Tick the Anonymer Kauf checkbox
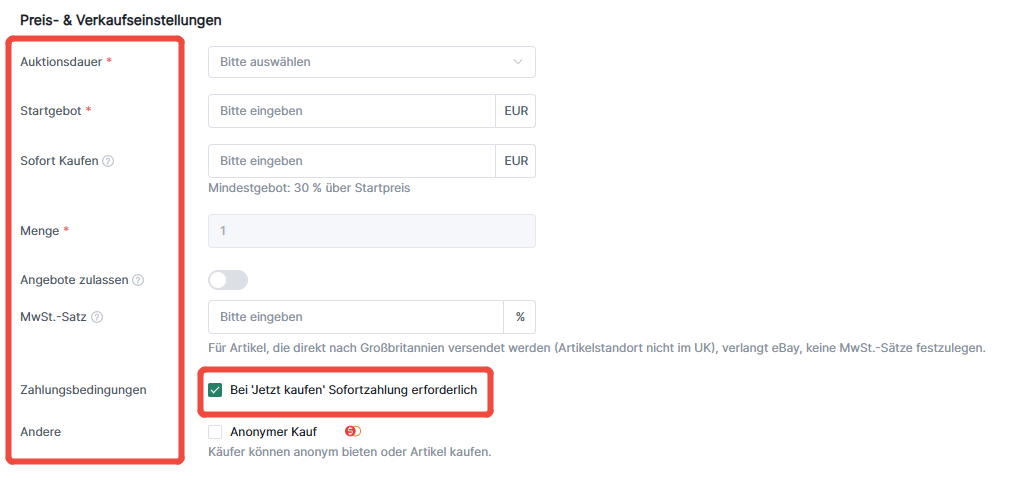This screenshot has width=1033, height=491. pyautogui.click(x=215, y=432)
